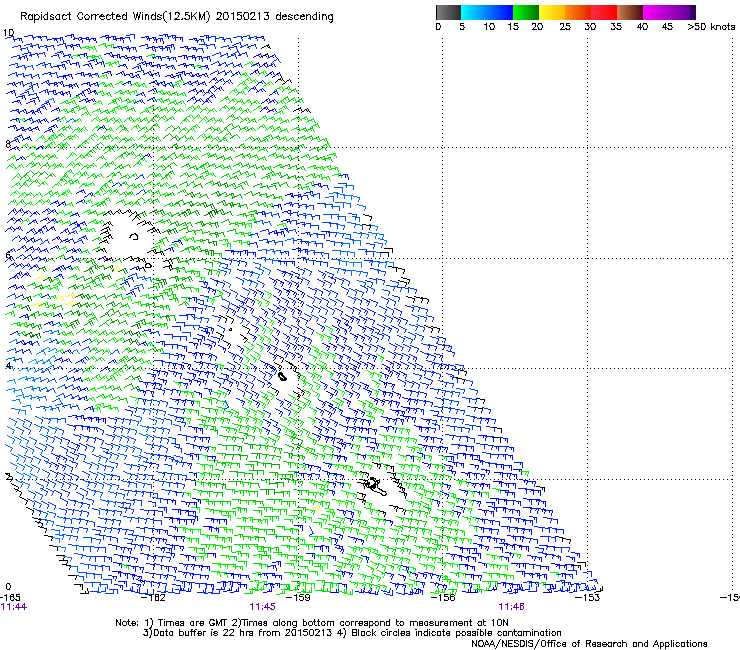
Task: Click latitude axis label "6"
Action: tap(8, 255)
